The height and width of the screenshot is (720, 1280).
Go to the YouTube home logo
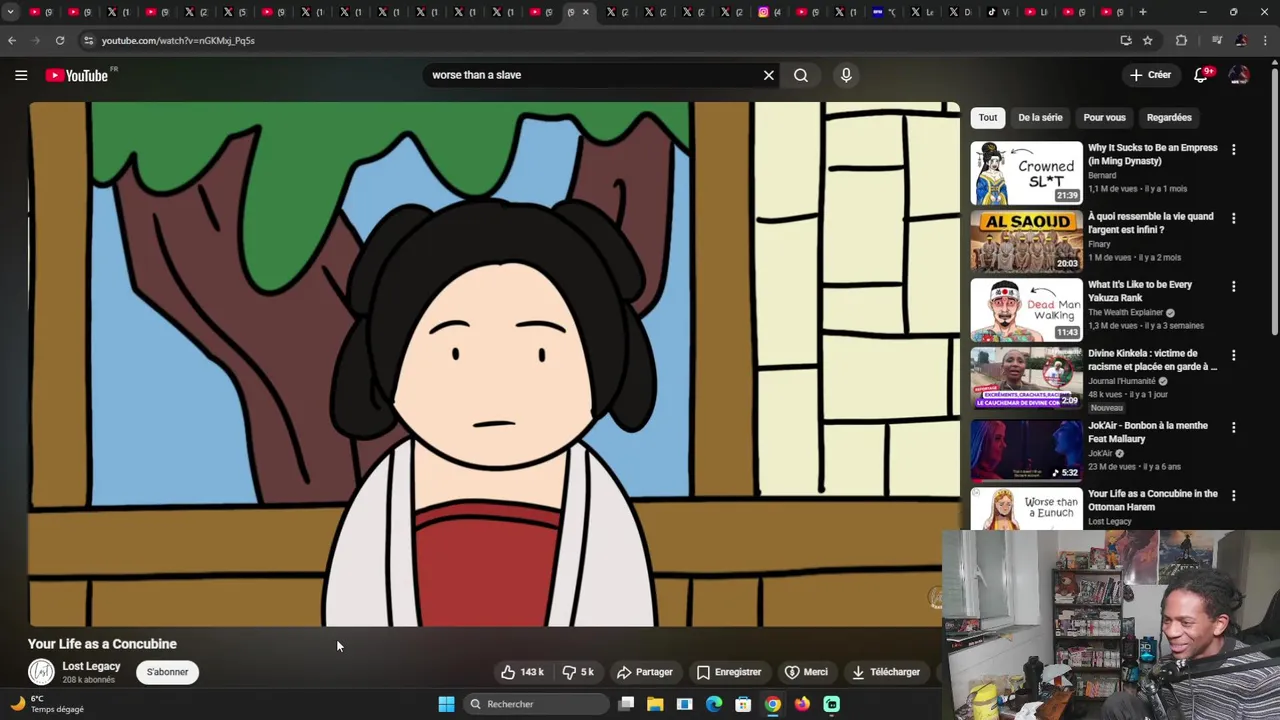click(x=77, y=75)
